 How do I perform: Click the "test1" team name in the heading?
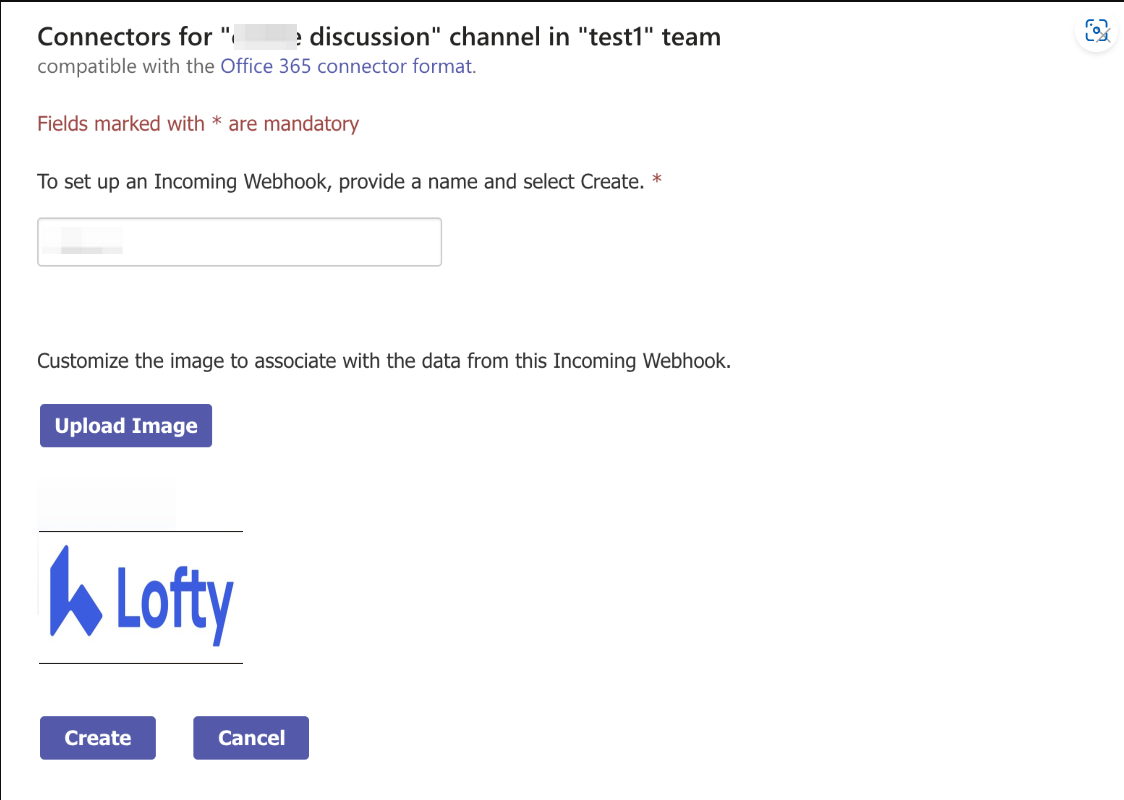click(620, 37)
